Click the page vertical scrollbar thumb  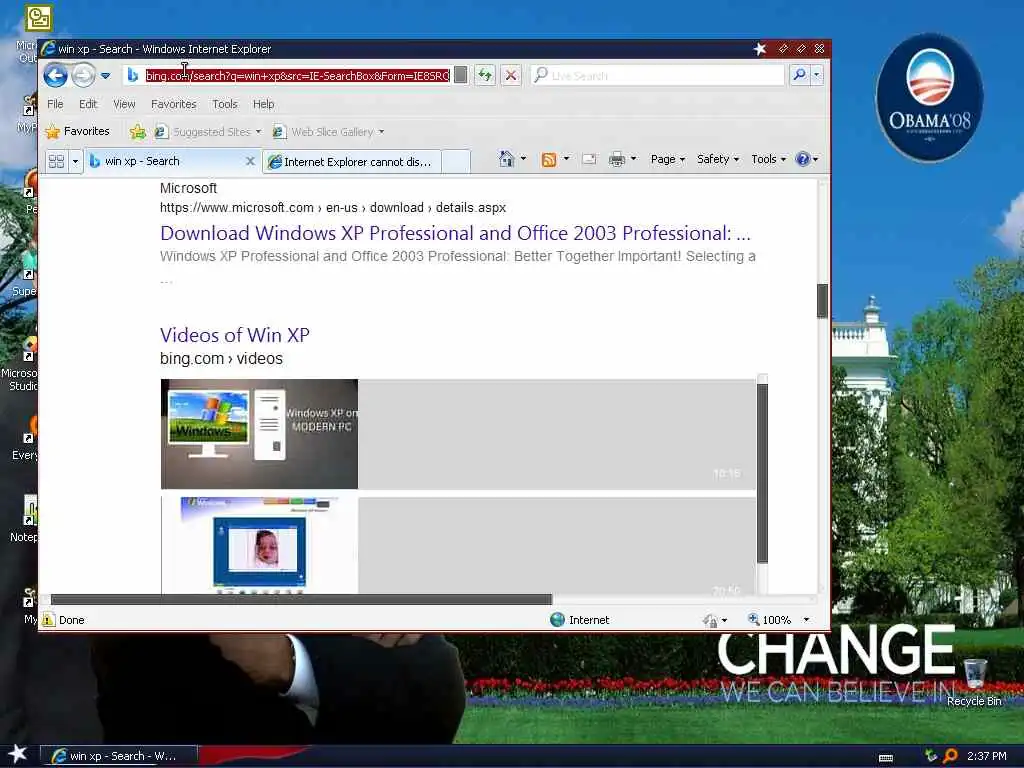point(822,301)
